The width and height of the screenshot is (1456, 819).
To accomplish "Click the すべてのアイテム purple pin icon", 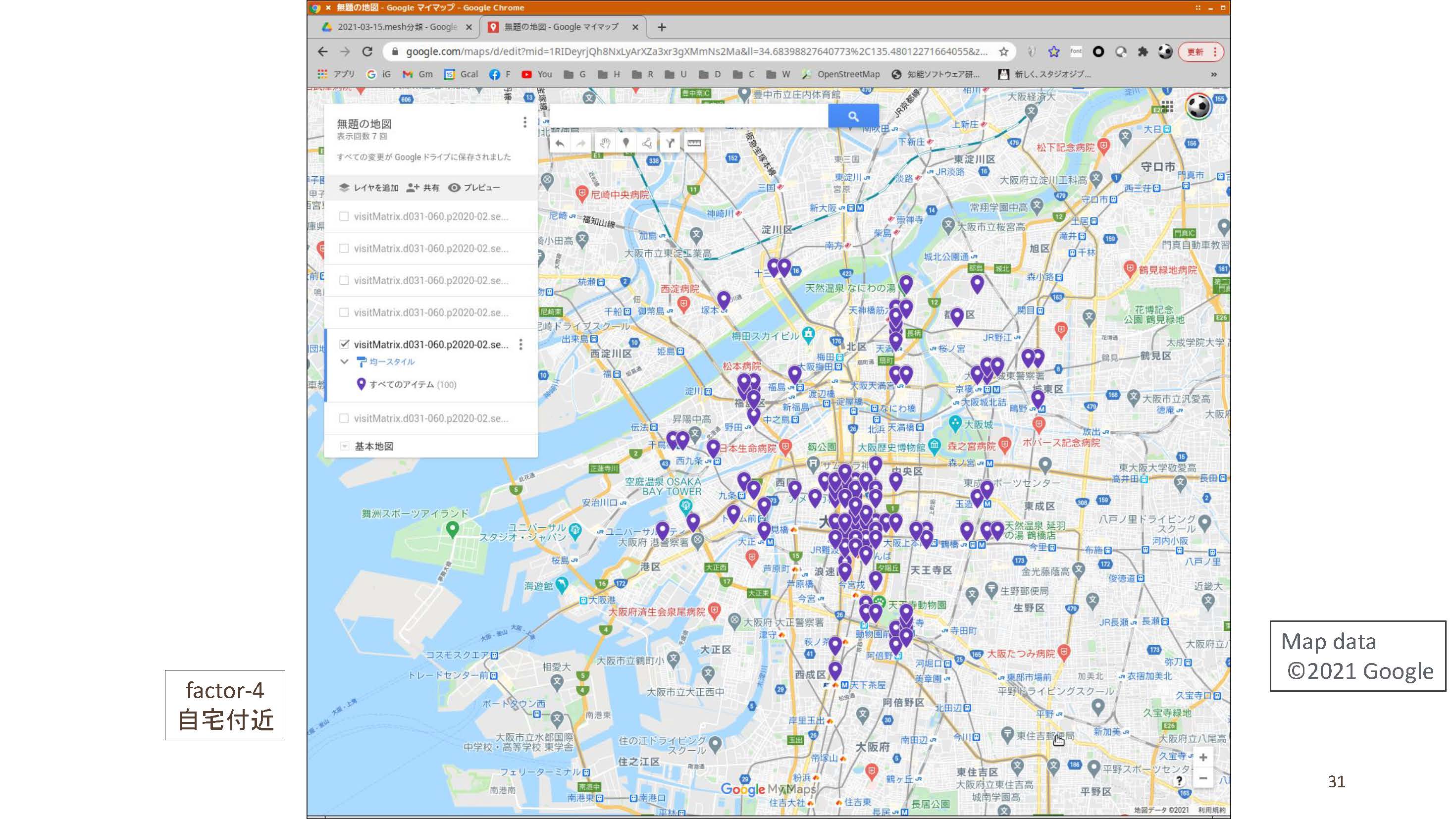I will coord(361,384).
